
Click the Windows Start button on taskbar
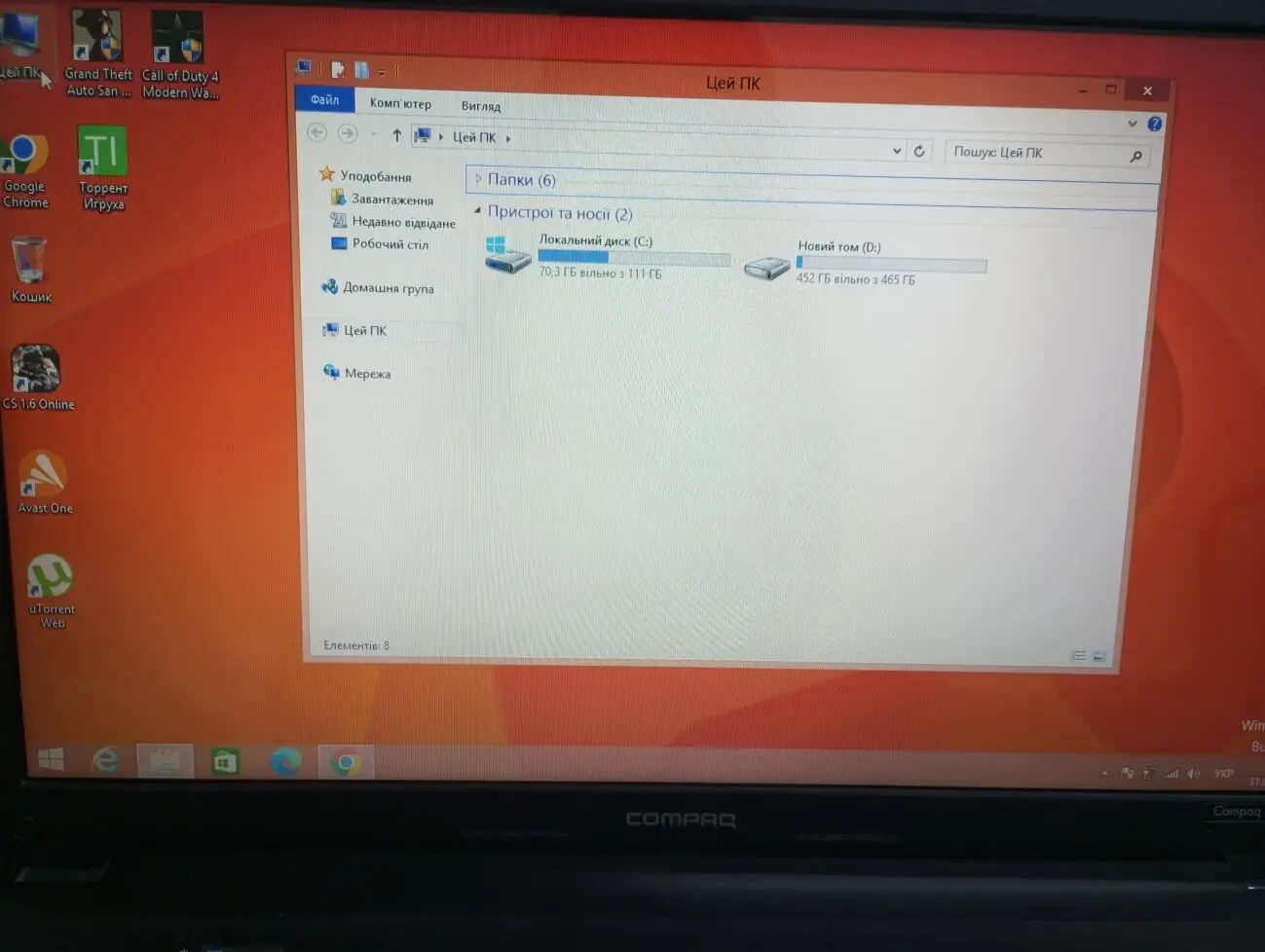click(x=50, y=759)
